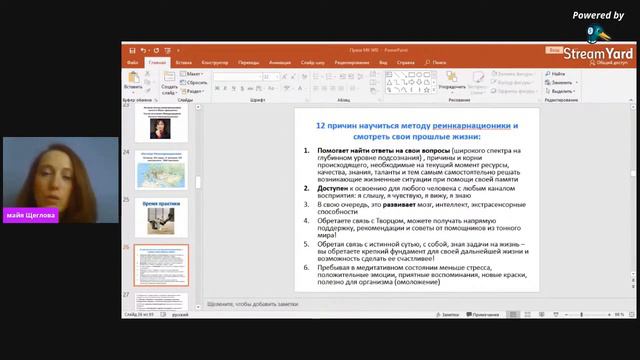Viewport: 640px width, 360px height.
Task: Switch to slide sorter view icon
Action: pos(527,314)
